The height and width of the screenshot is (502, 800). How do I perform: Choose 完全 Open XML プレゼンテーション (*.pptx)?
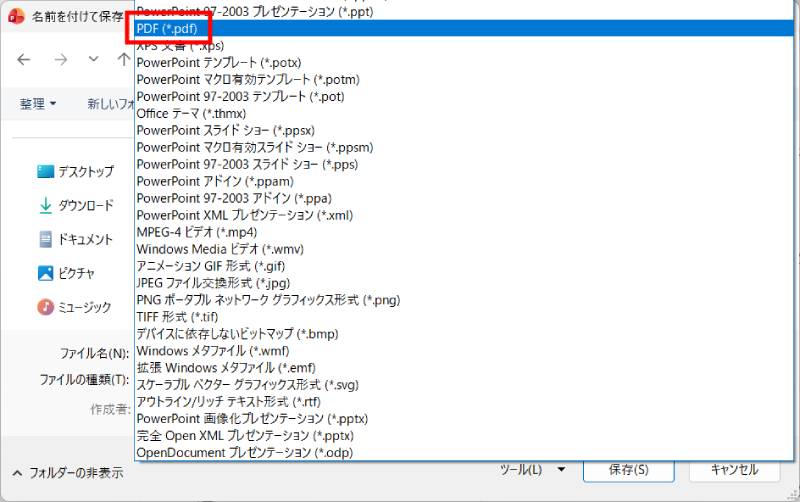click(464, 435)
